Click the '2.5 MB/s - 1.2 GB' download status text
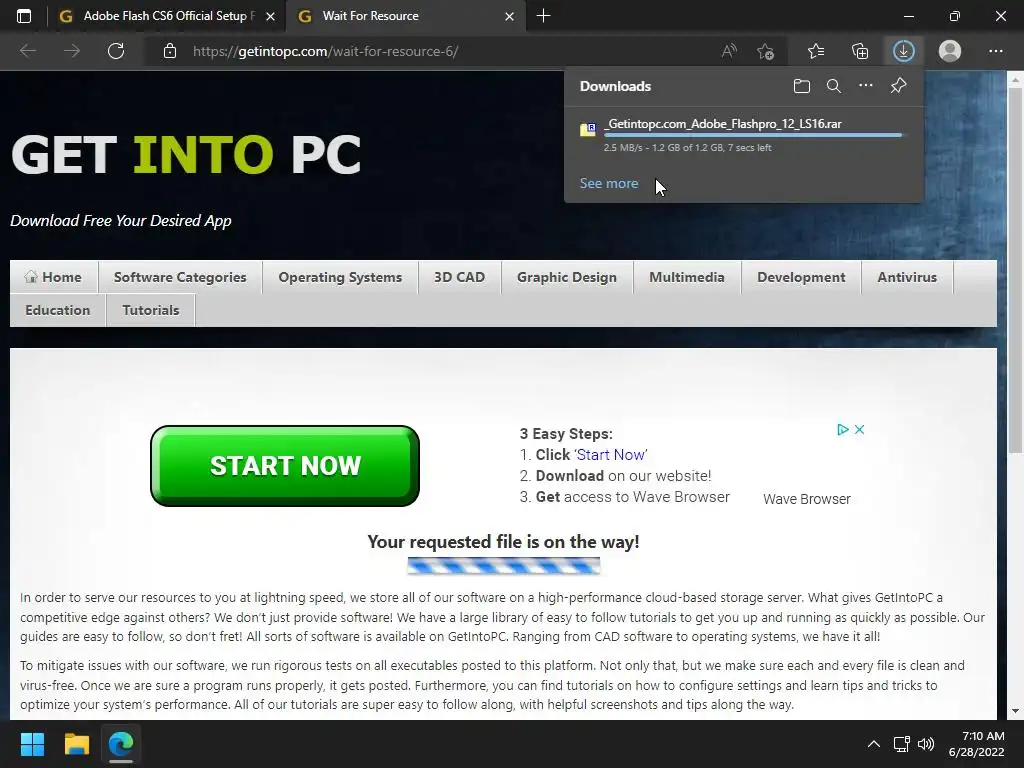1024x768 pixels. coord(688,148)
